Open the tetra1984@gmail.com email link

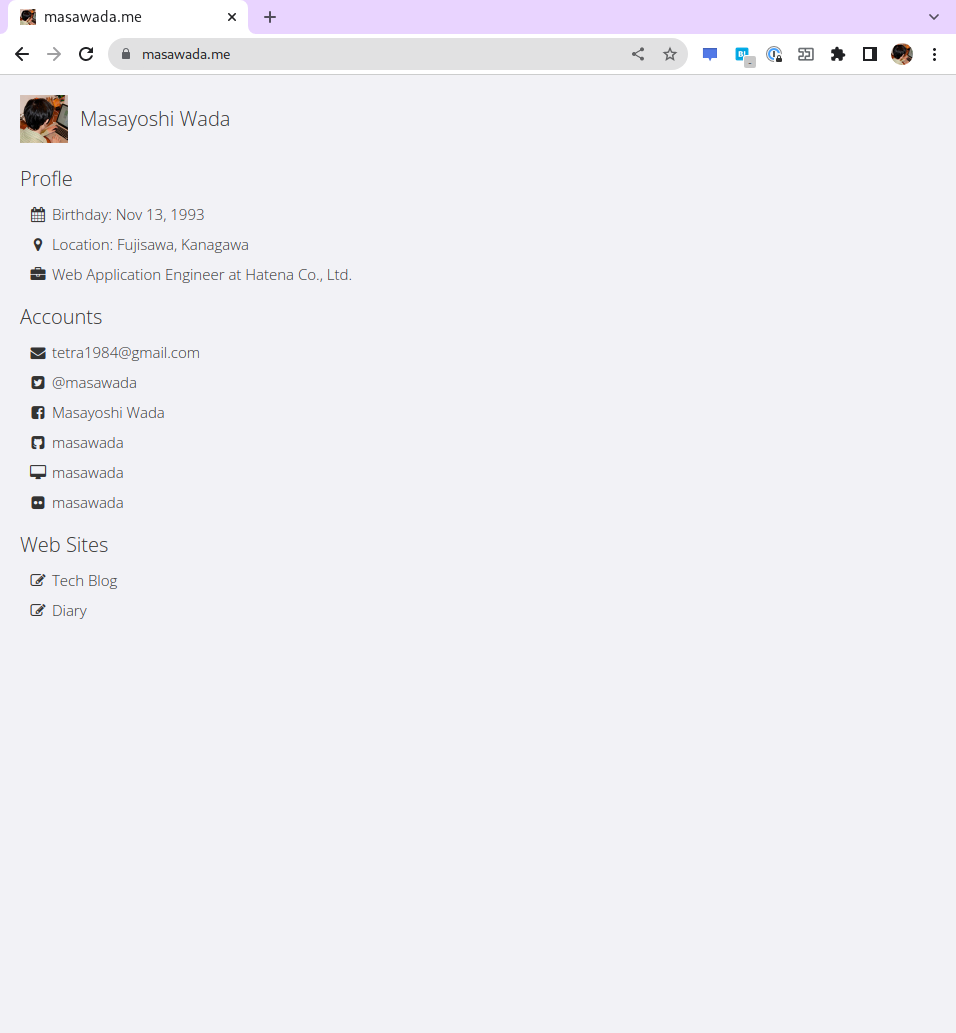[x=126, y=353]
